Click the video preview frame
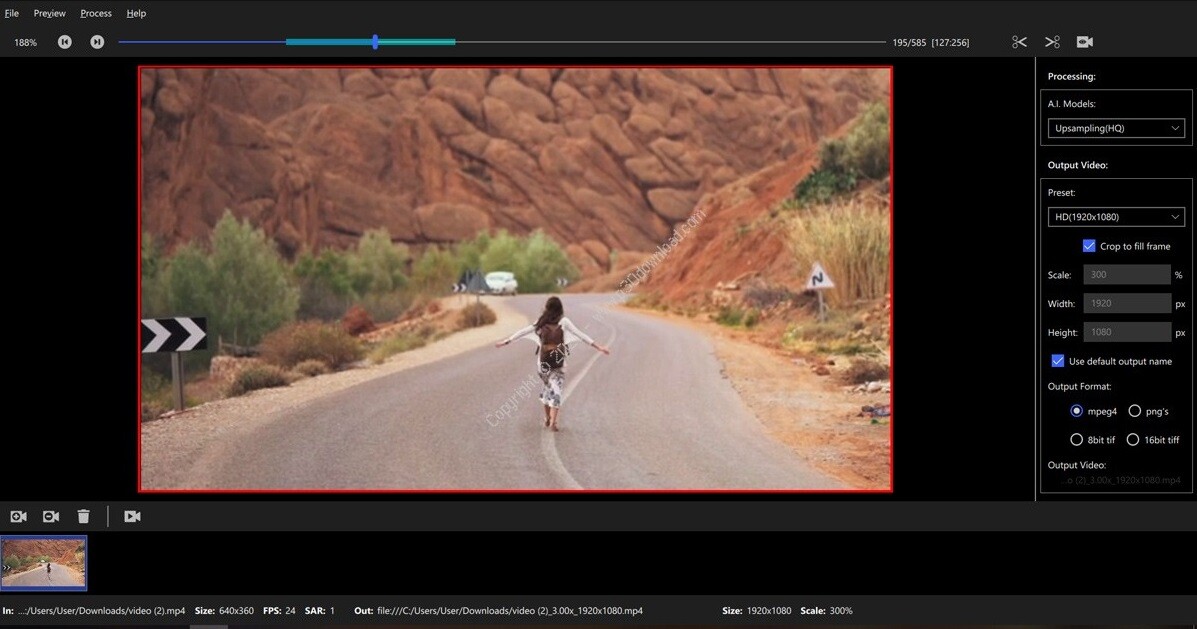 [515, 279]
